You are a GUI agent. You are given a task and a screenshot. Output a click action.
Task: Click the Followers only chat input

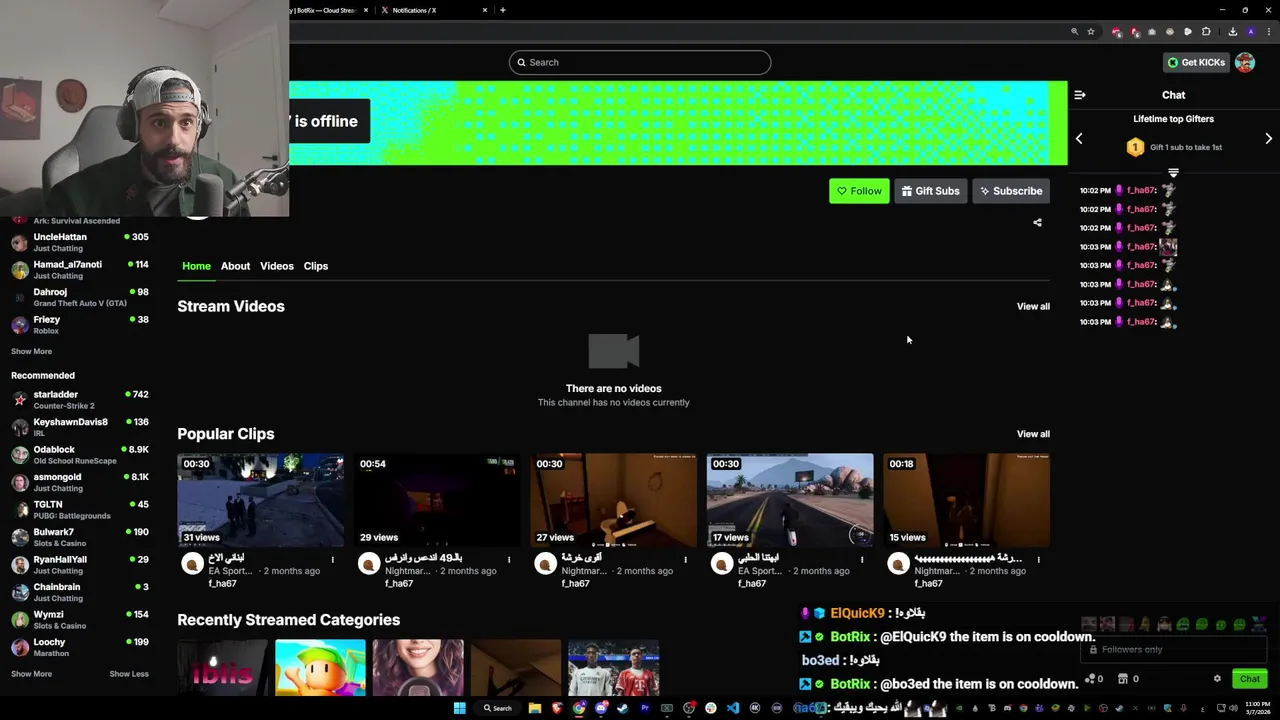point(1174,649)
